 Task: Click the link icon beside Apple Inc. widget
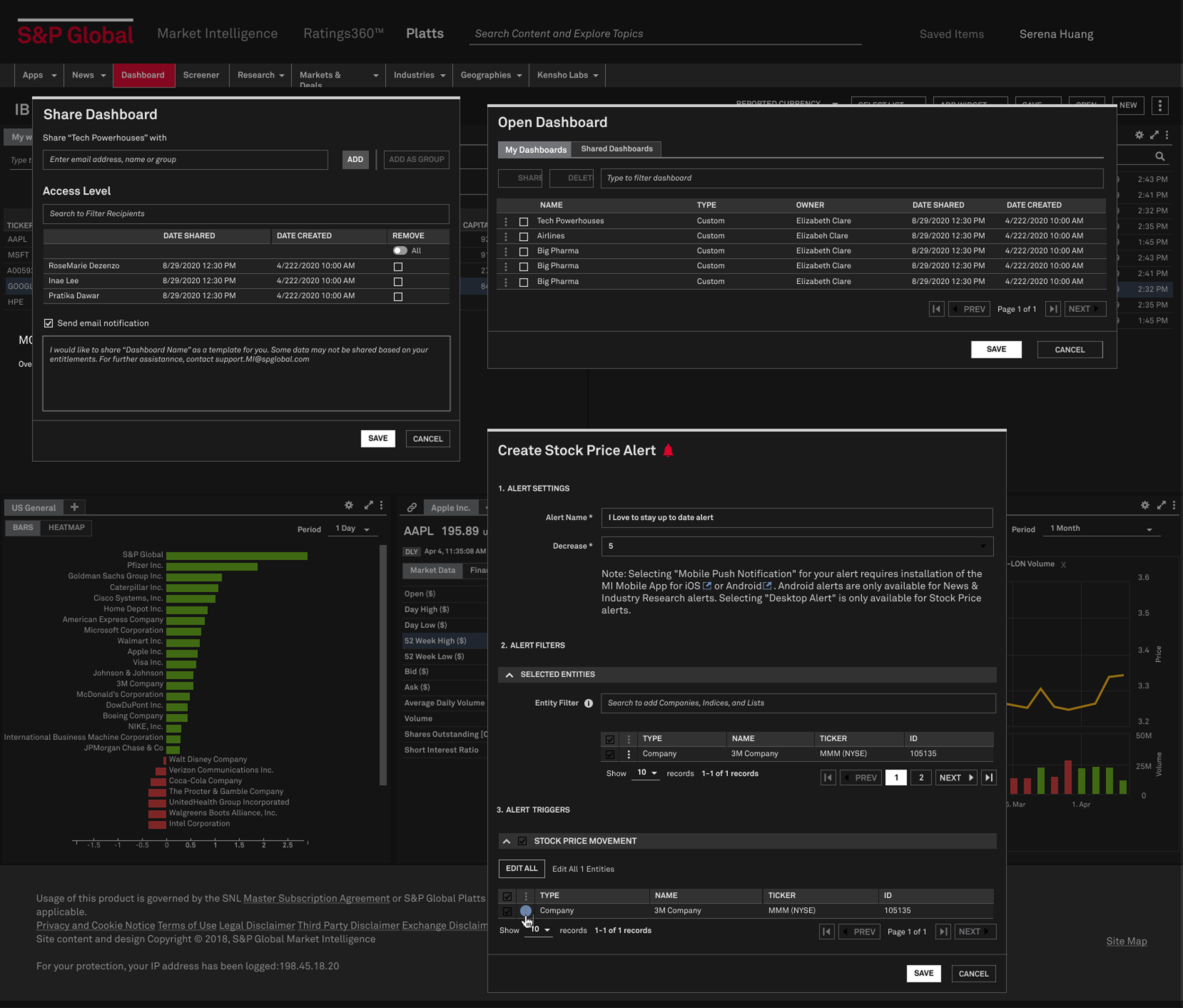point(411,507)
